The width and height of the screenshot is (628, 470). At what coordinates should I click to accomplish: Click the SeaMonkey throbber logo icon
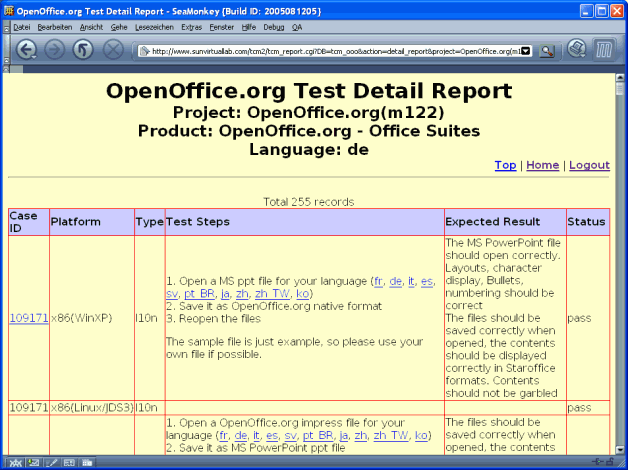(606, 49)
